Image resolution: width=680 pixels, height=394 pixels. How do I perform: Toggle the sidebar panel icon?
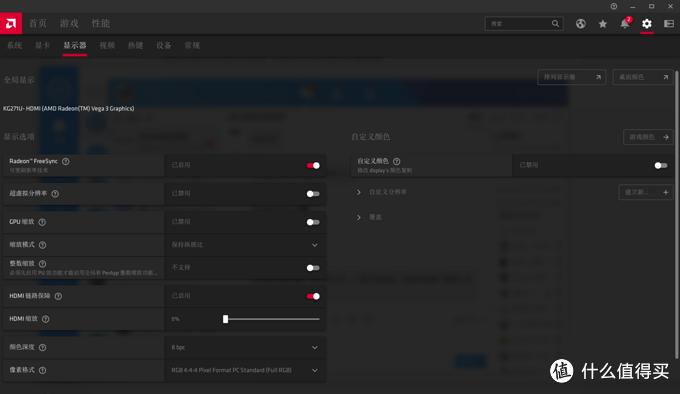tap(669, 24)
